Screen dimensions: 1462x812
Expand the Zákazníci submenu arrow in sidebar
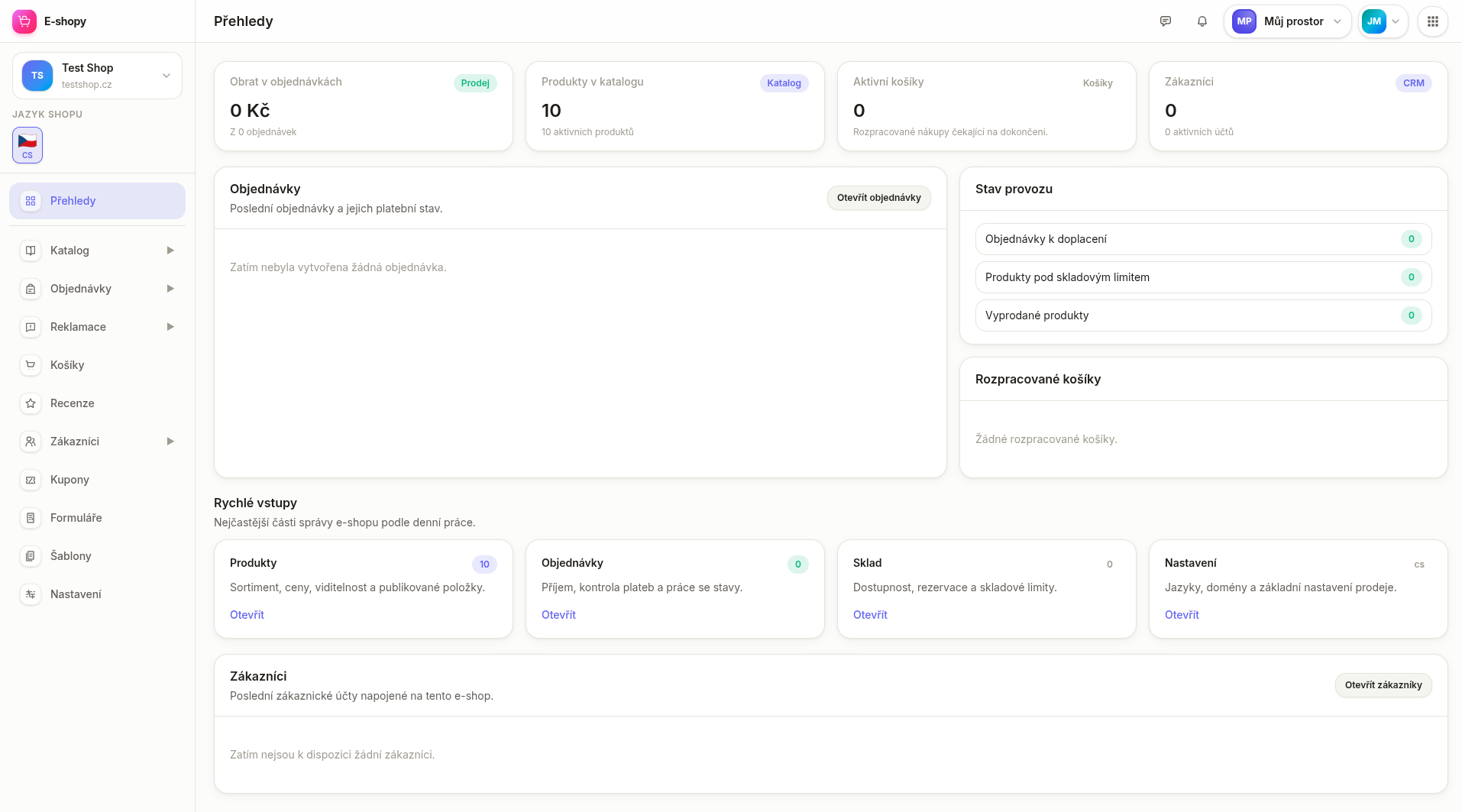pos(170,442)
